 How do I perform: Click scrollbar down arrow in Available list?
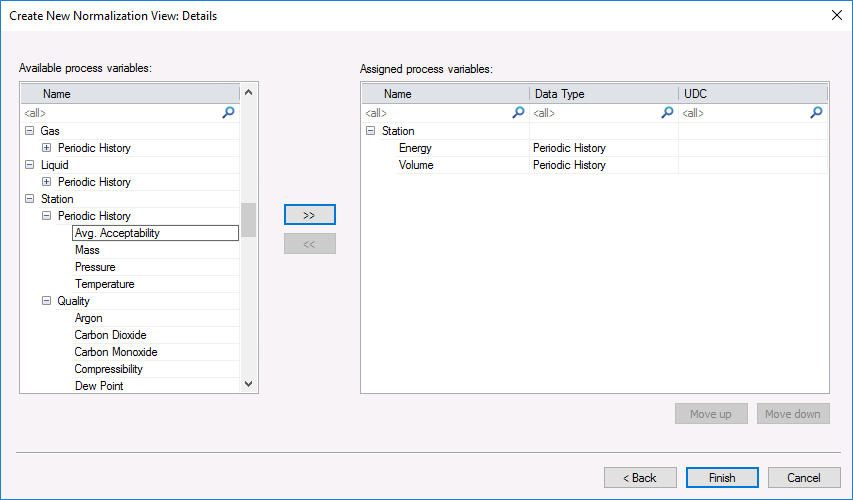point(249,384)
